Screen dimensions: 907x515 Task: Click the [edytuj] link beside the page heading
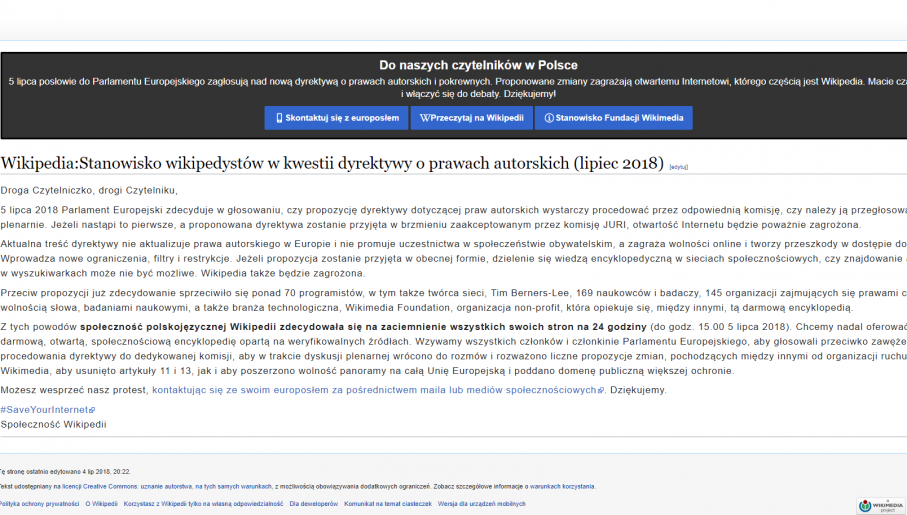[679, 167]
